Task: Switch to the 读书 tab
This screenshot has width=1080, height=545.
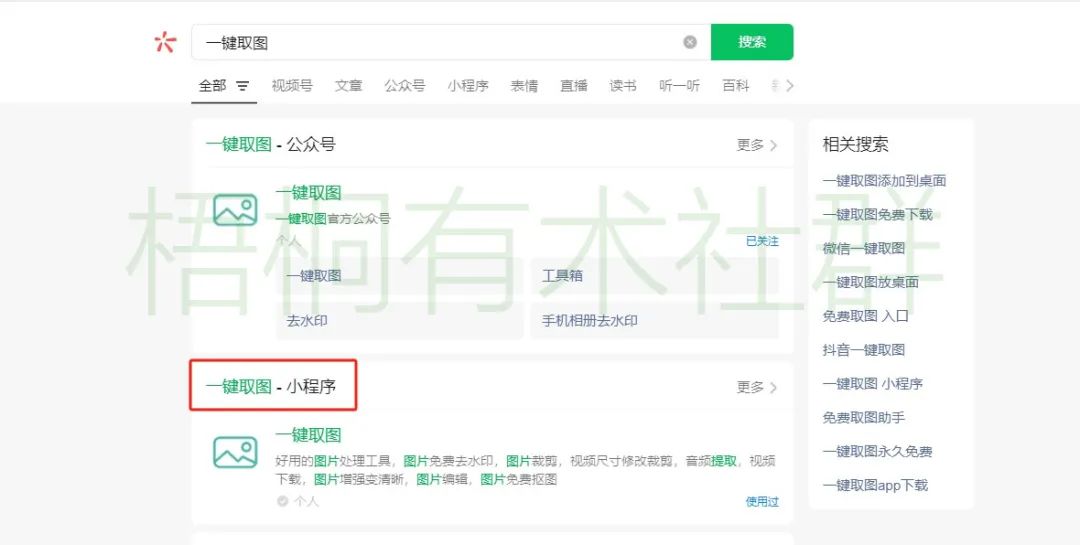Action: (623, 86)
